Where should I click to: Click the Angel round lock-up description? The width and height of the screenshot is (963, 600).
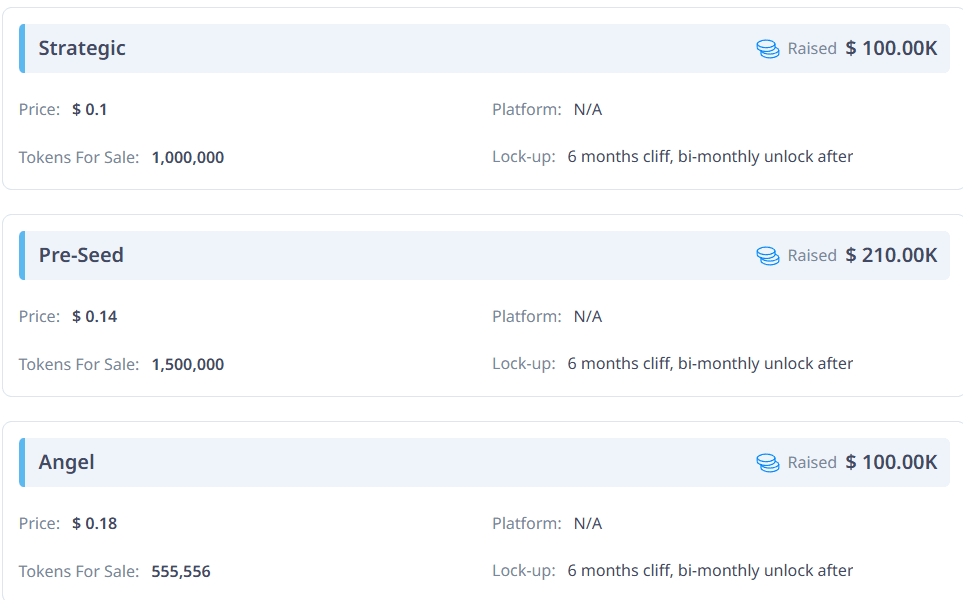[x=710, y=571]
